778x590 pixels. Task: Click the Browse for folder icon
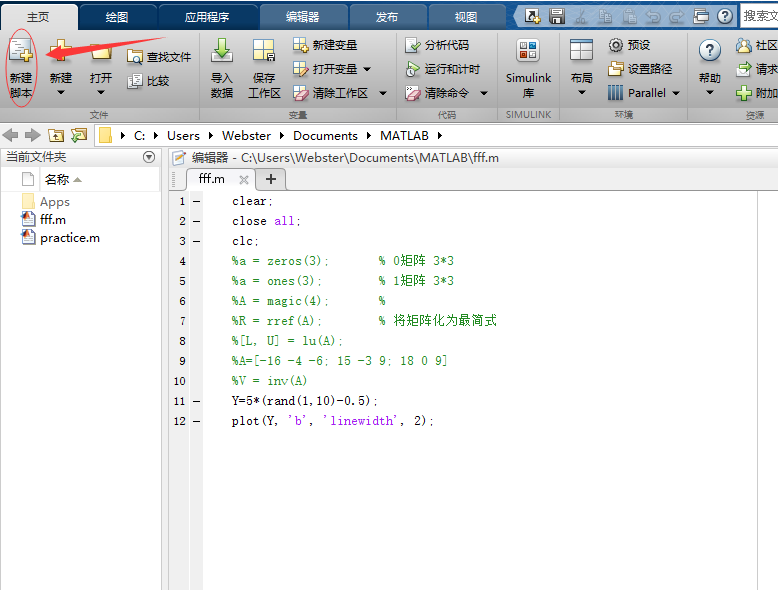tap(79, 135)
